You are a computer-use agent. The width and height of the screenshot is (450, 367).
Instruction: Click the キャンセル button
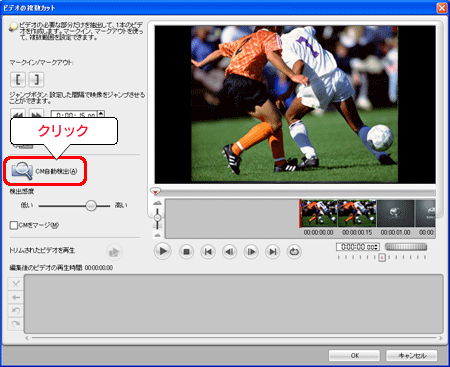coord(412,356)
